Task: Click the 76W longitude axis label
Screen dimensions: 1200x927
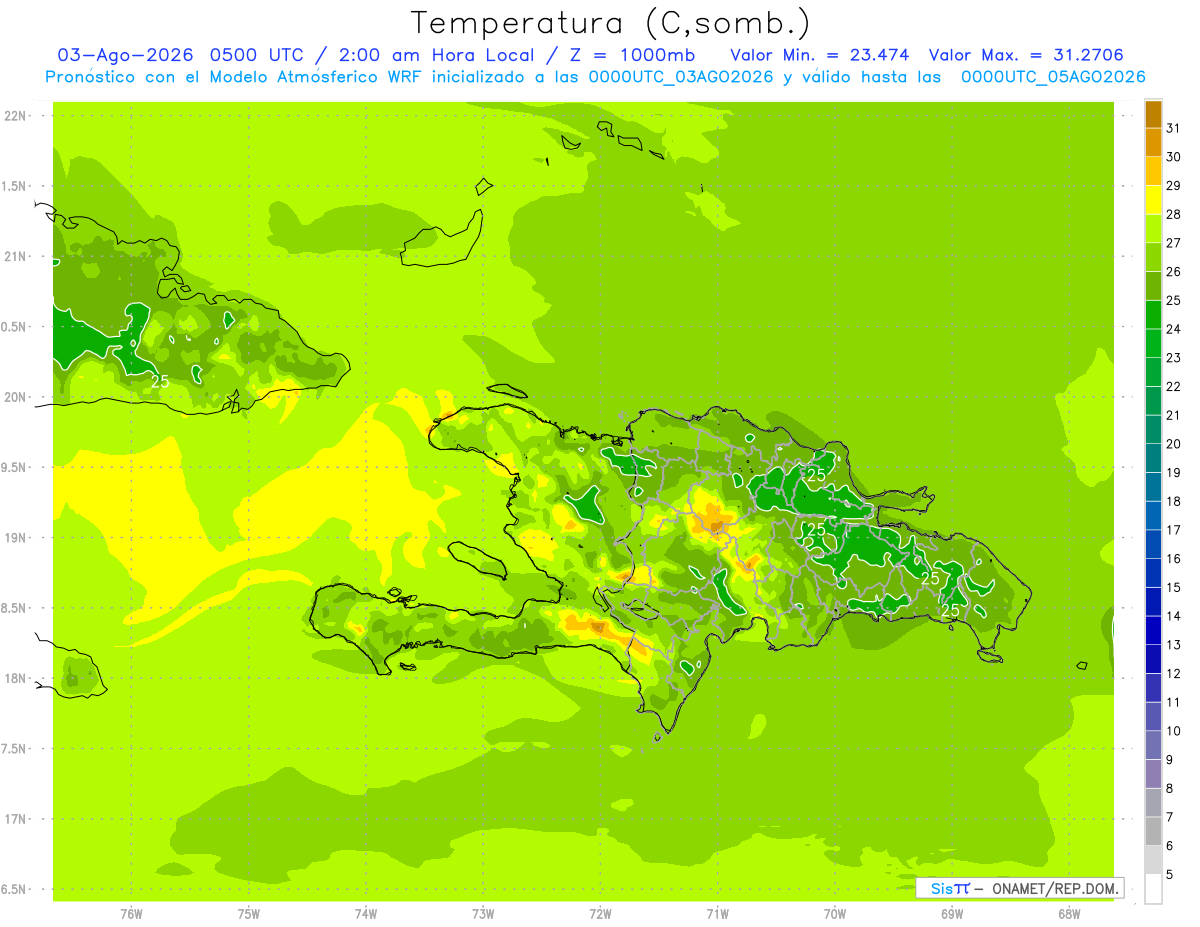Action: (131, 914)
